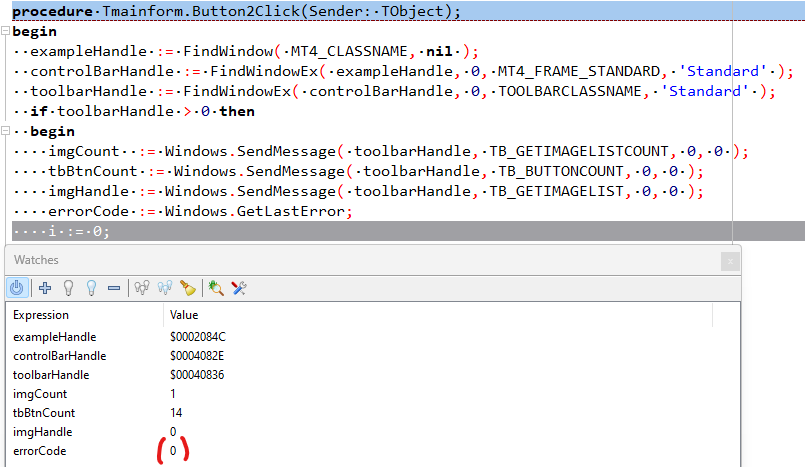Click the wrench and screwdriver properties icon
The width and height of the screenshot is (805, 467).
239,288
